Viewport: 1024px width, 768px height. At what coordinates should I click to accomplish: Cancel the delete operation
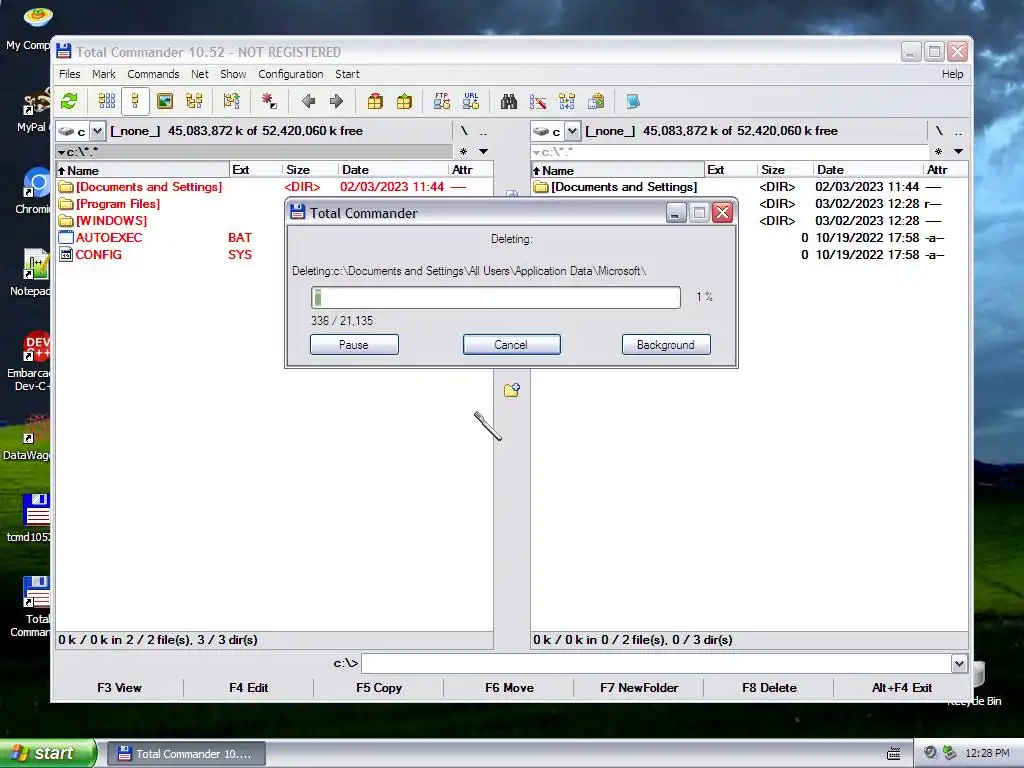[511, 345]
